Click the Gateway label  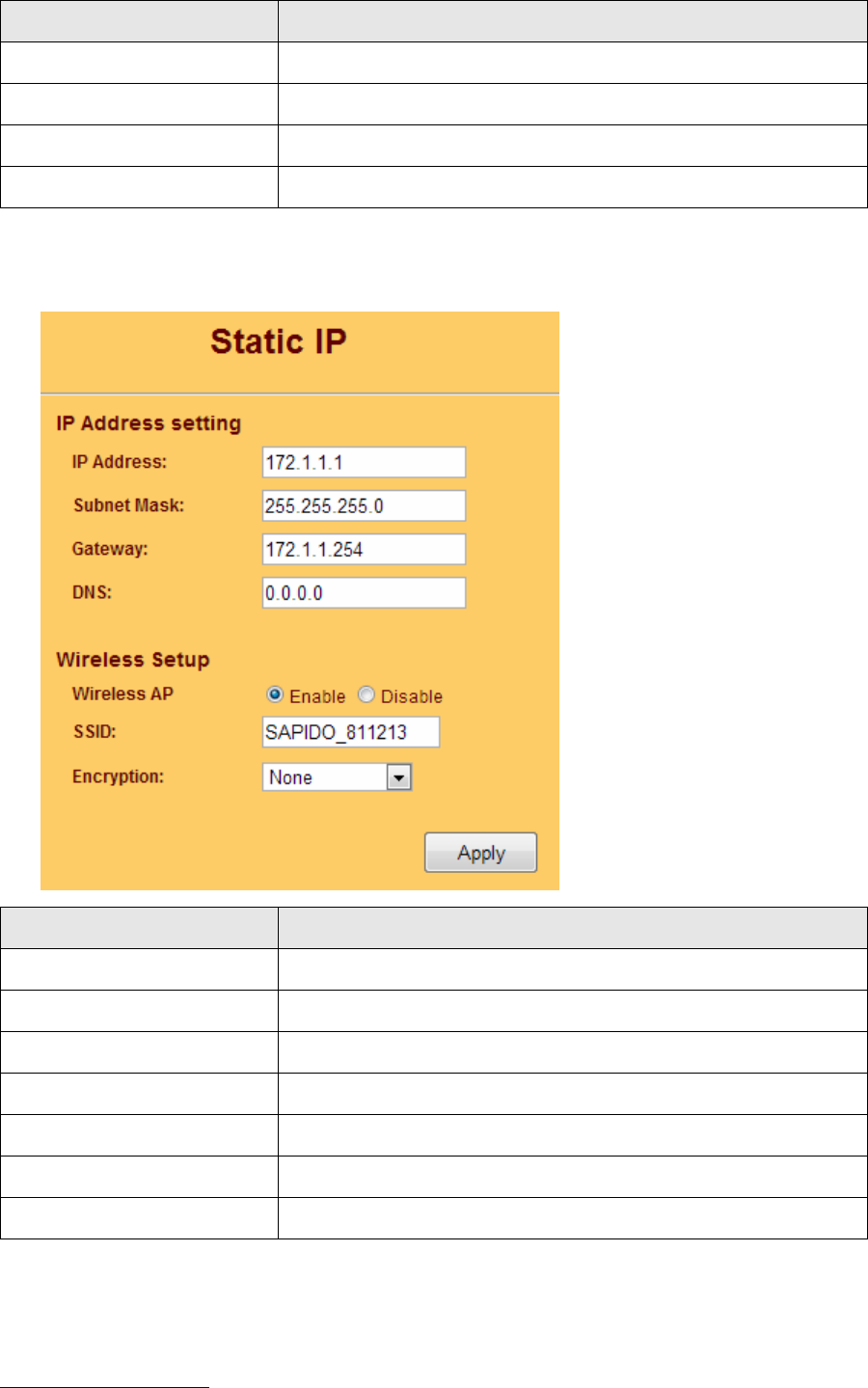pyautogui.click(x=110, y=549)
